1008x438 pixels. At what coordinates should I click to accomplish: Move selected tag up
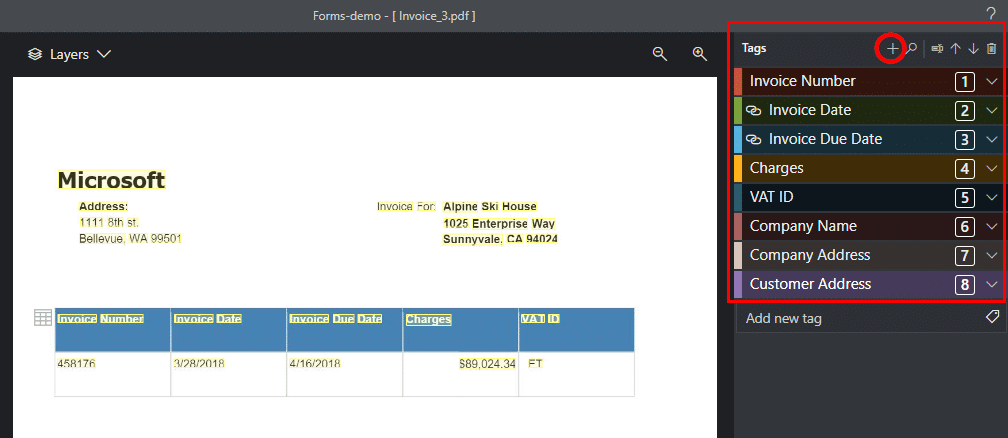point(955,48)
